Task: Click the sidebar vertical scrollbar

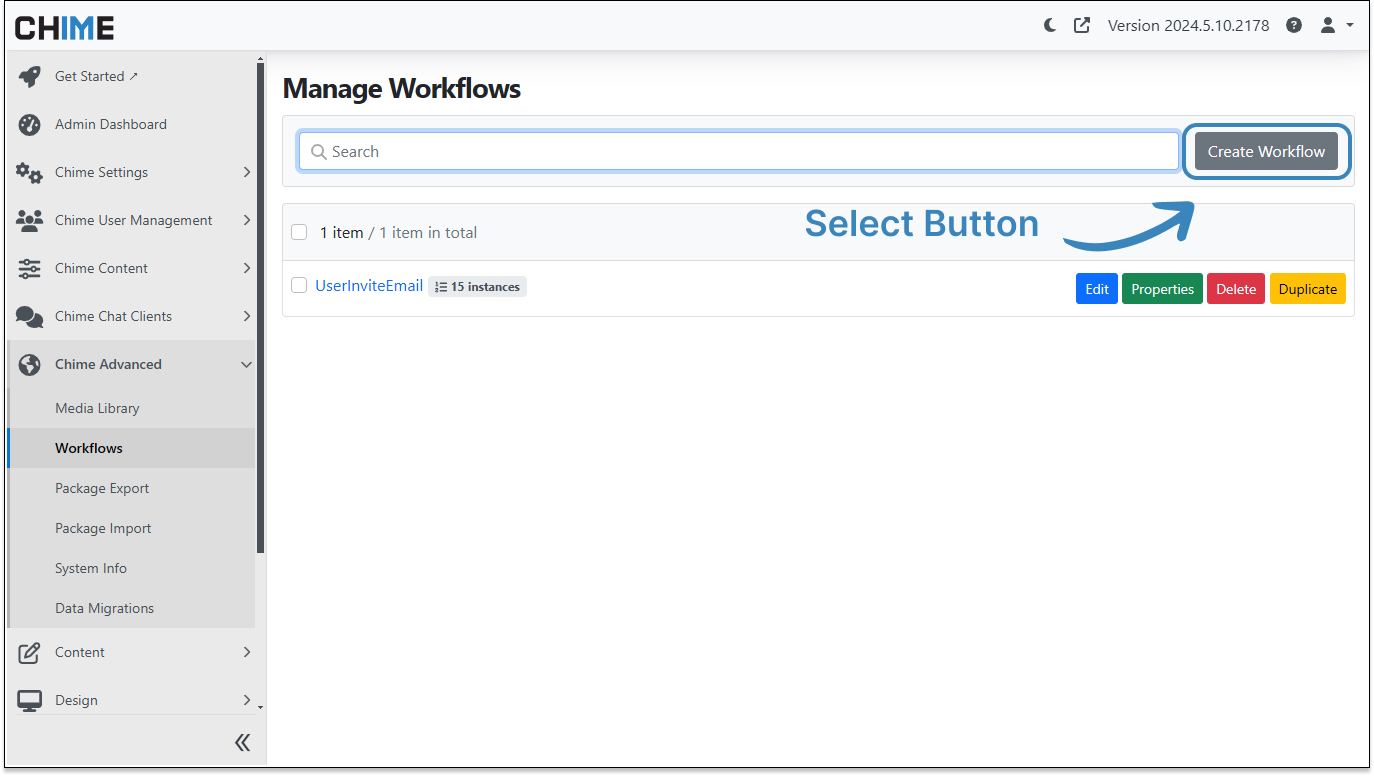Action: [261, 300]
